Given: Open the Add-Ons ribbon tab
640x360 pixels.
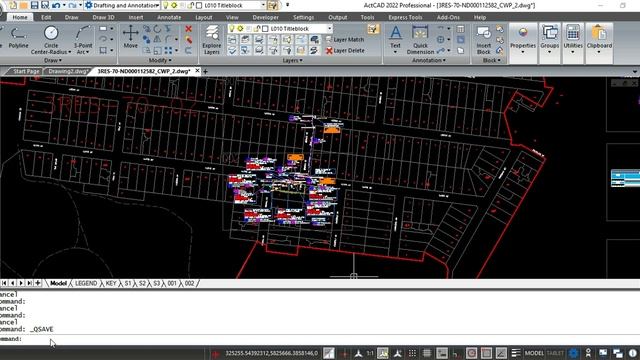Looking at the screenshot, I should (x=448, y=17).
